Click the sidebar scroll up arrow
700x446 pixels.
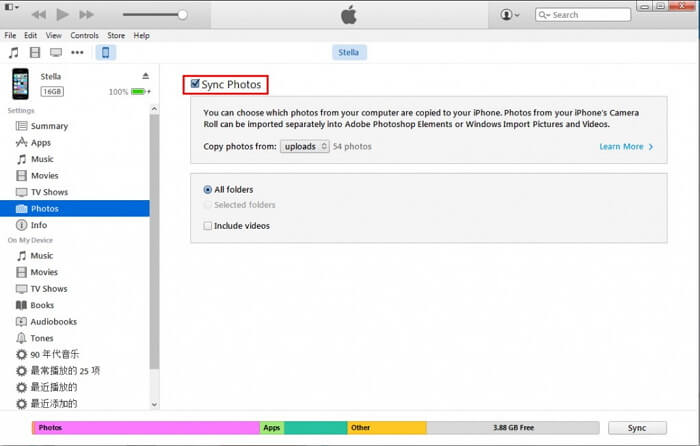[x=154, y=109]
